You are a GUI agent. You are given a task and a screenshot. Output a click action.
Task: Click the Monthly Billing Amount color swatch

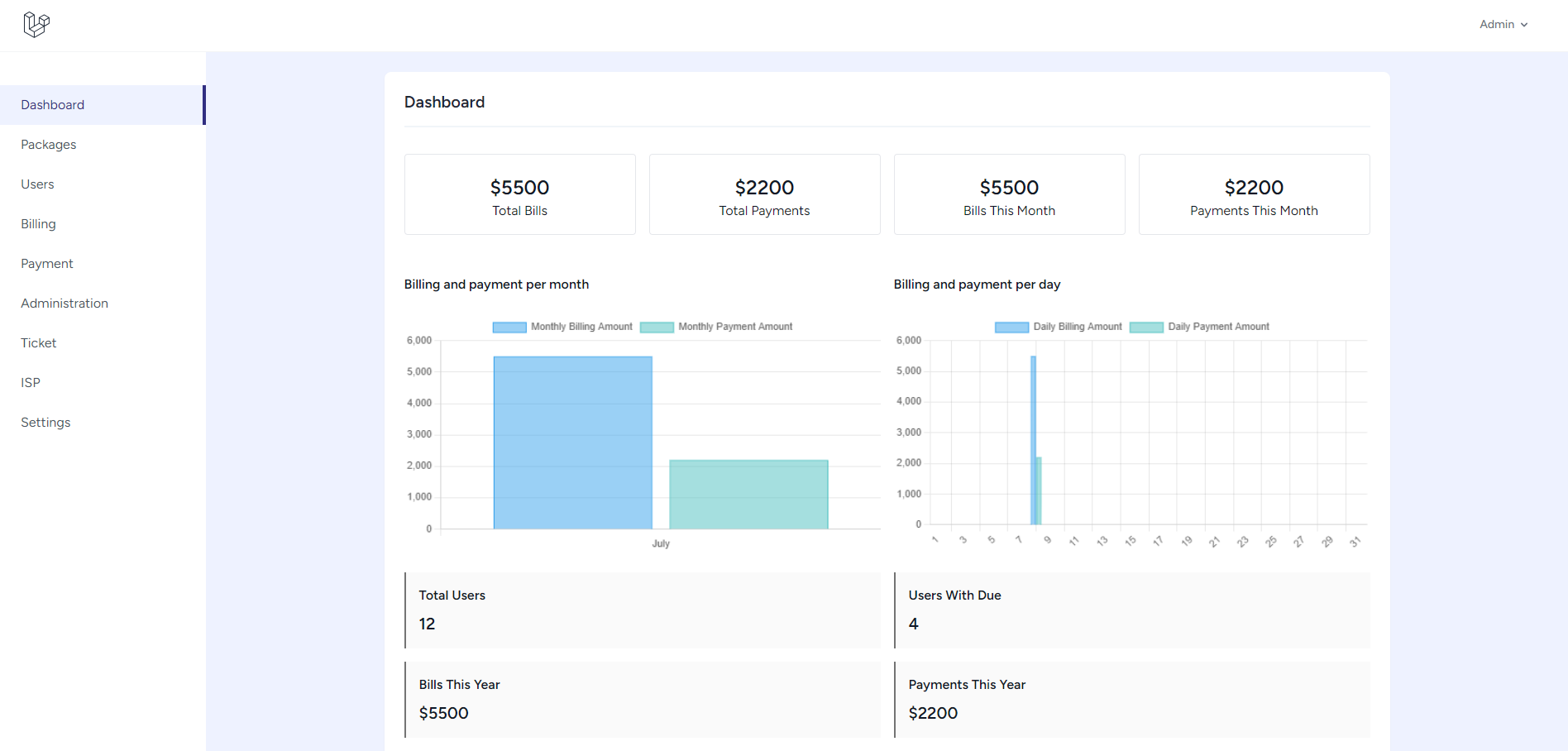pos(508,326)
